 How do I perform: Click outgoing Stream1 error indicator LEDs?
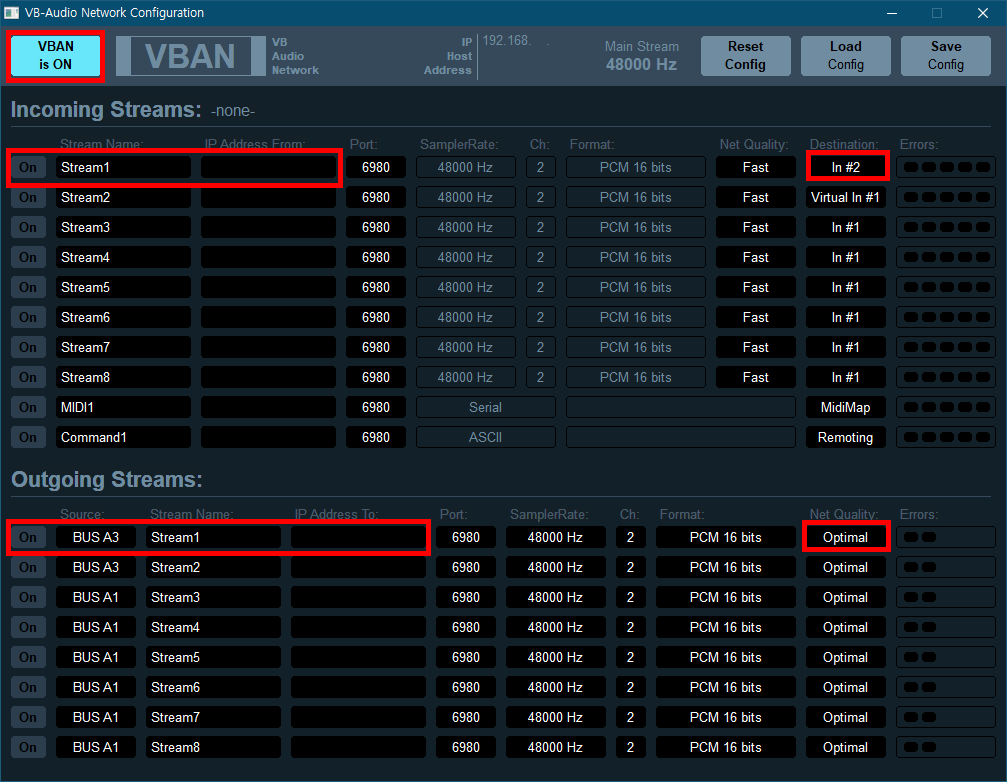point(946,537)
